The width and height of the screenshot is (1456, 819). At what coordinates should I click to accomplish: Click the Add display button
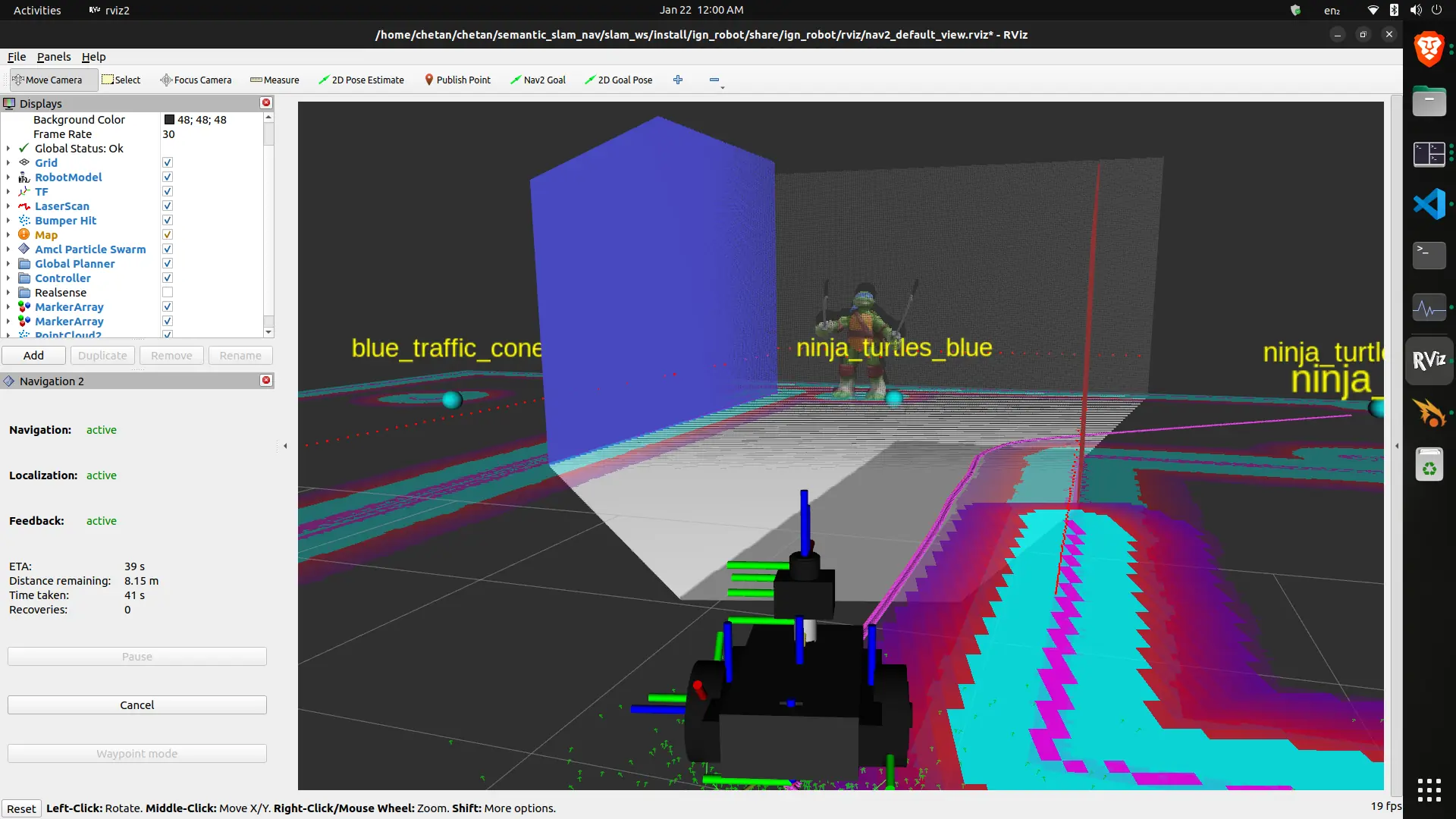click(x=33, y=355)
